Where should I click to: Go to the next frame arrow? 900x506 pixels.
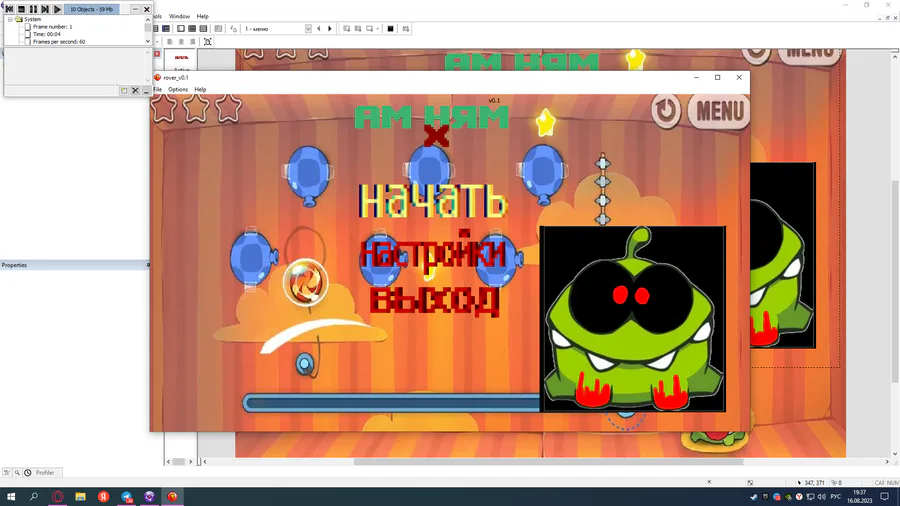click(x=330, y=29)
